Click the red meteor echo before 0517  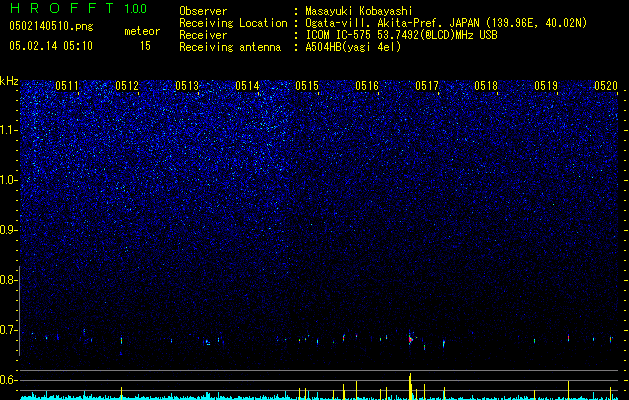[410, 339]
